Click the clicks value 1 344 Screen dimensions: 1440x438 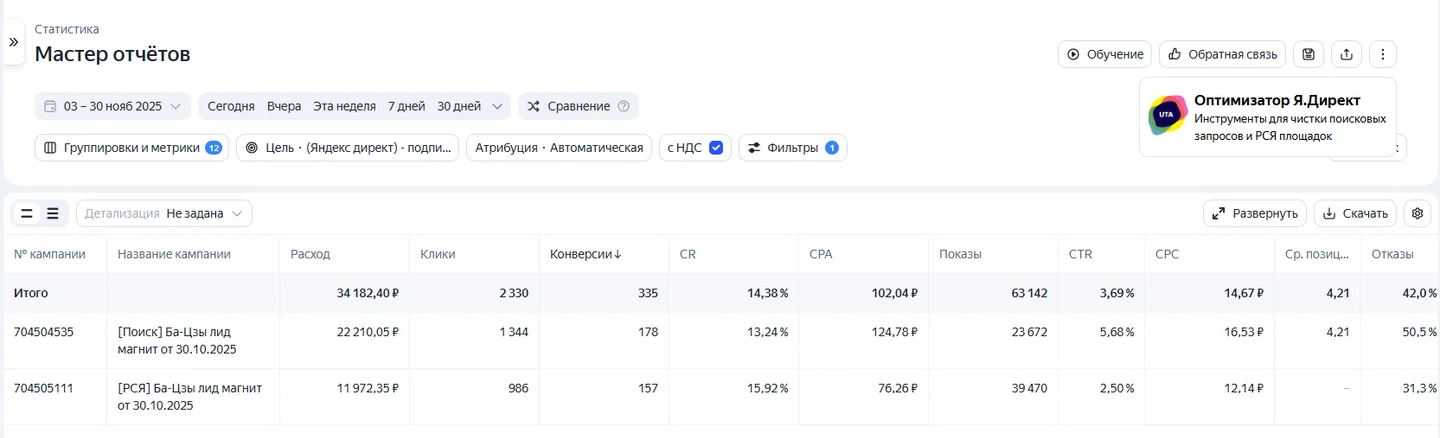tap(514, 331)
